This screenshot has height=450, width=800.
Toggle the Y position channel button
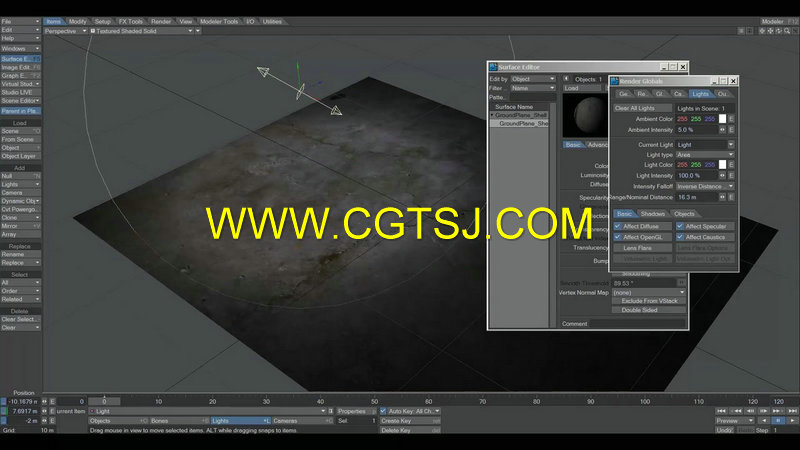4,411
